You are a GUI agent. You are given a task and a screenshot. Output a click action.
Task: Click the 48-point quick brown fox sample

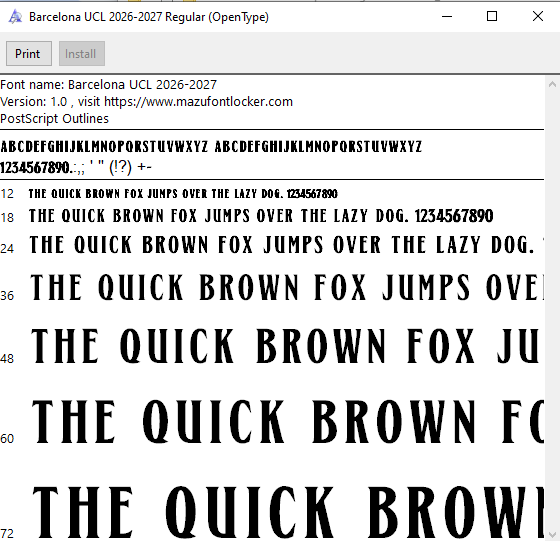point(285,346)
